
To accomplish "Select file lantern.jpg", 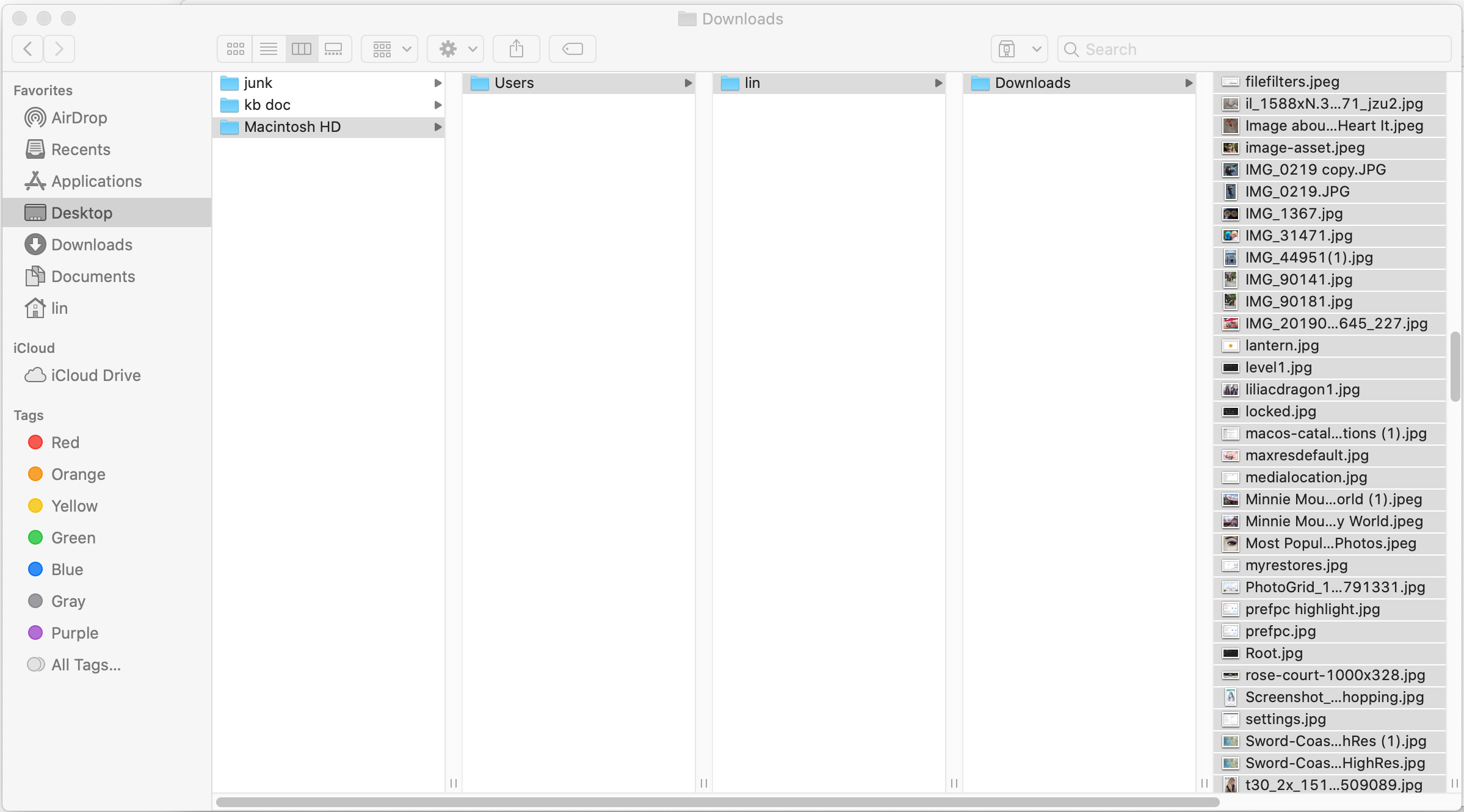I will (x=1330, y=345).
